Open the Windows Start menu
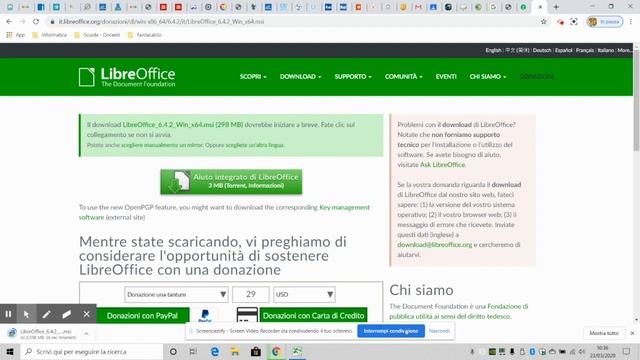Viewport: 640px width, 360px height. [10, 351]
